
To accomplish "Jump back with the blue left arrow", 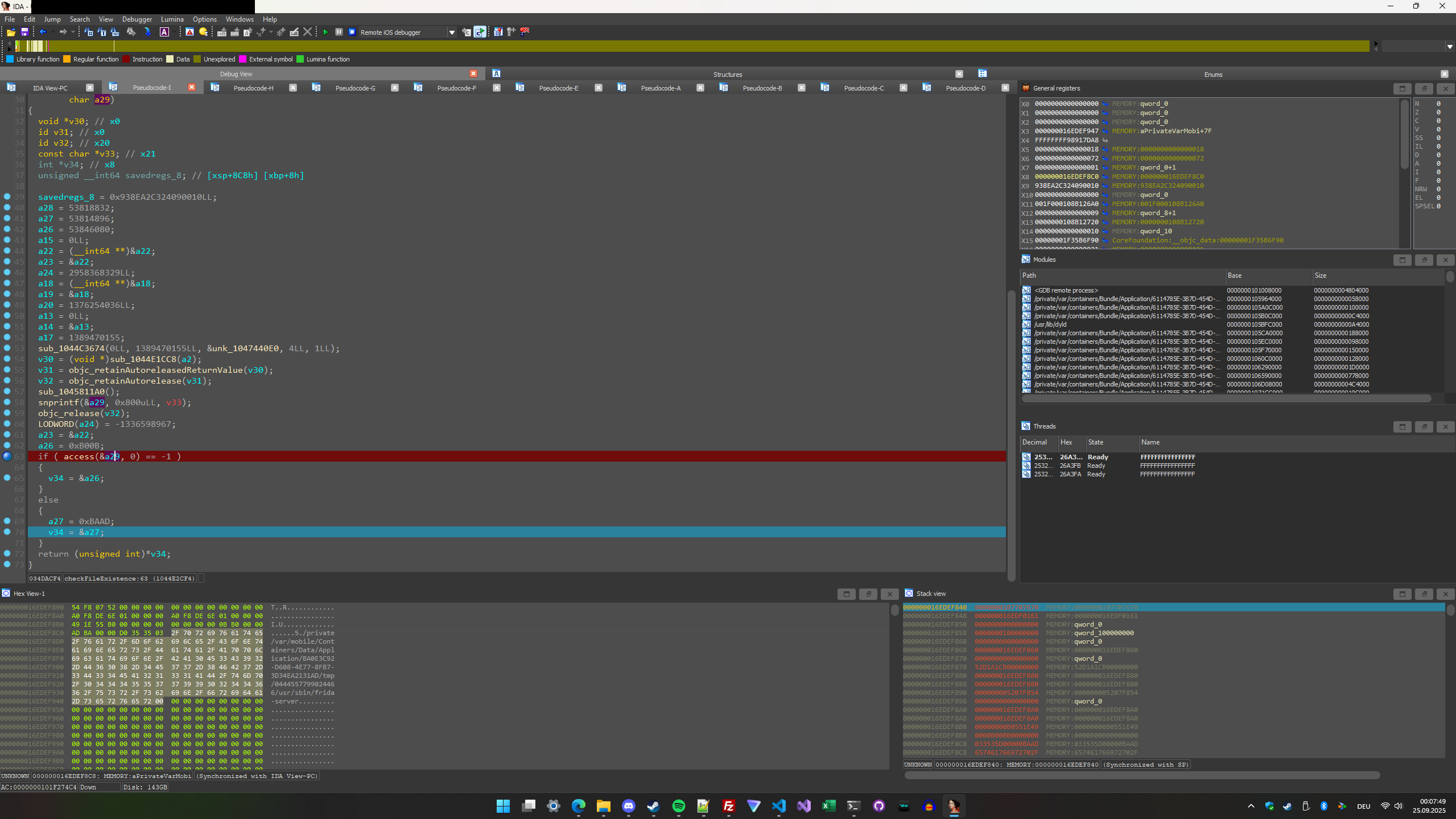I will click(43, 32).
